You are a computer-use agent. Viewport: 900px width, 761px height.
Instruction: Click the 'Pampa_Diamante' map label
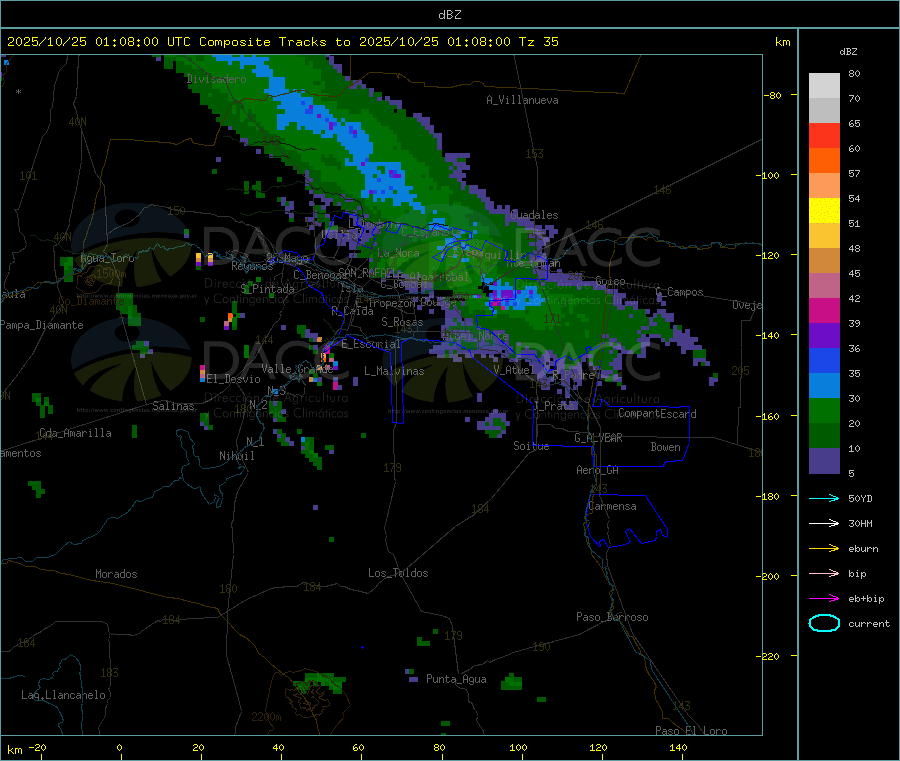[x=42, y=325]
